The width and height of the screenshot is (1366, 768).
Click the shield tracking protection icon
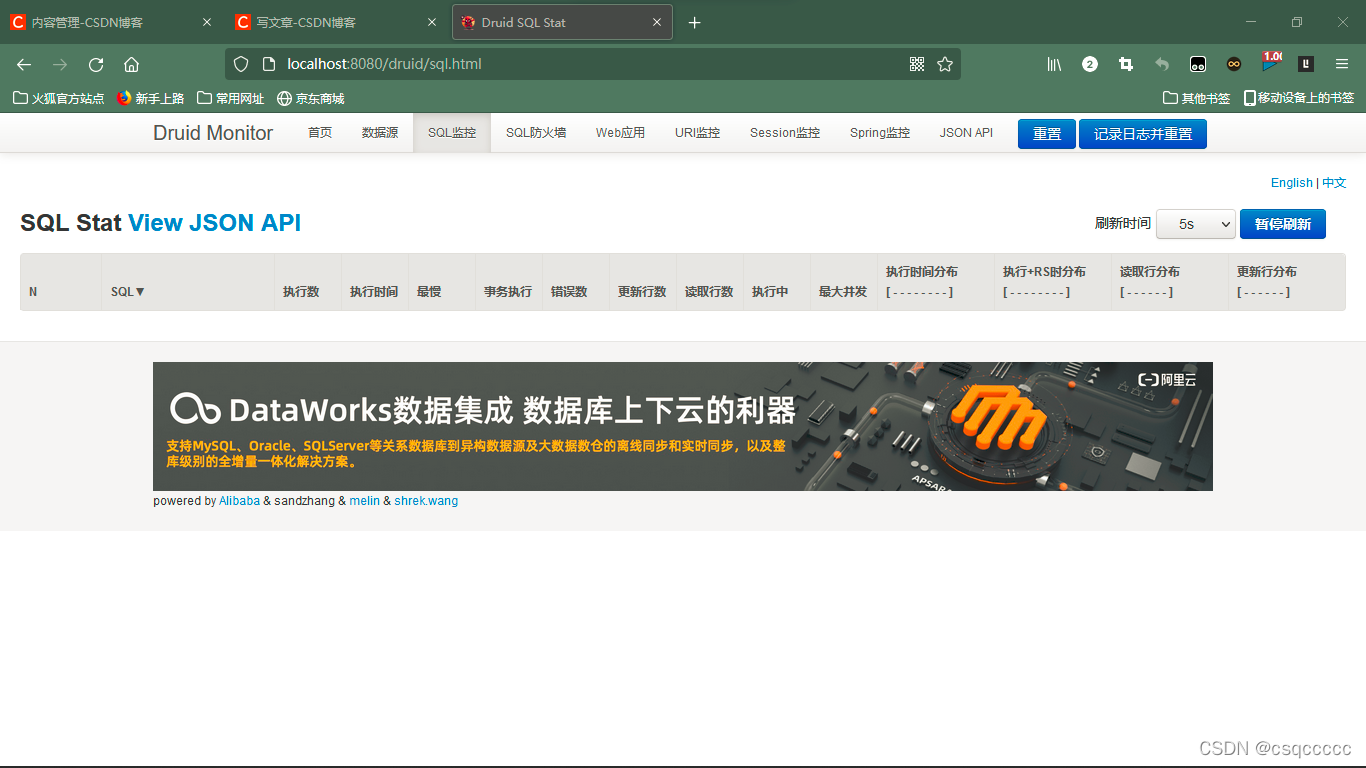[240, 63]
